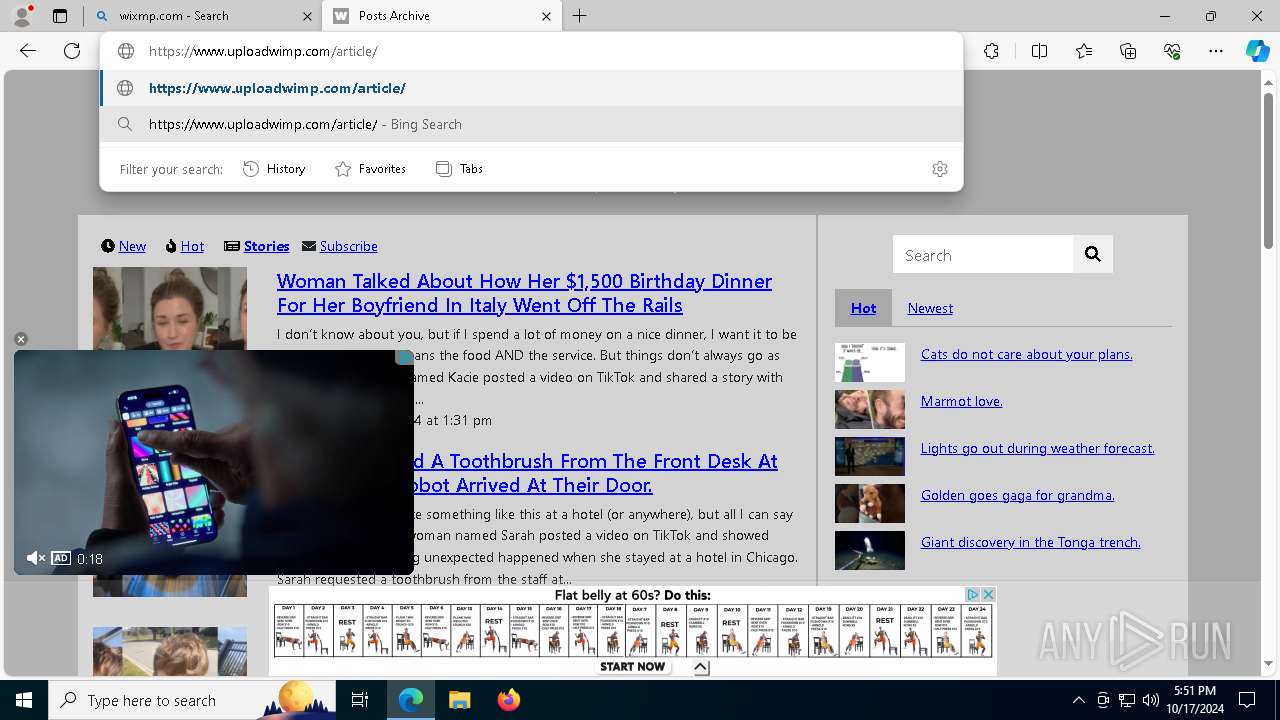
Task: Open the notification center icon
Action: tap(1247, 700)
